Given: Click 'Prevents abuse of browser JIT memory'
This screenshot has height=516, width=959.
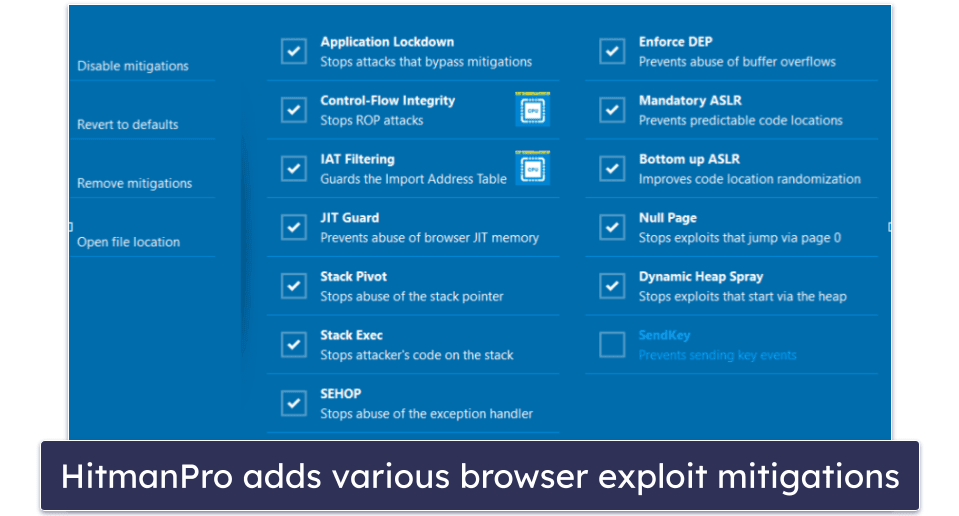Looking at the screenshot, I should tap(429, 238).
